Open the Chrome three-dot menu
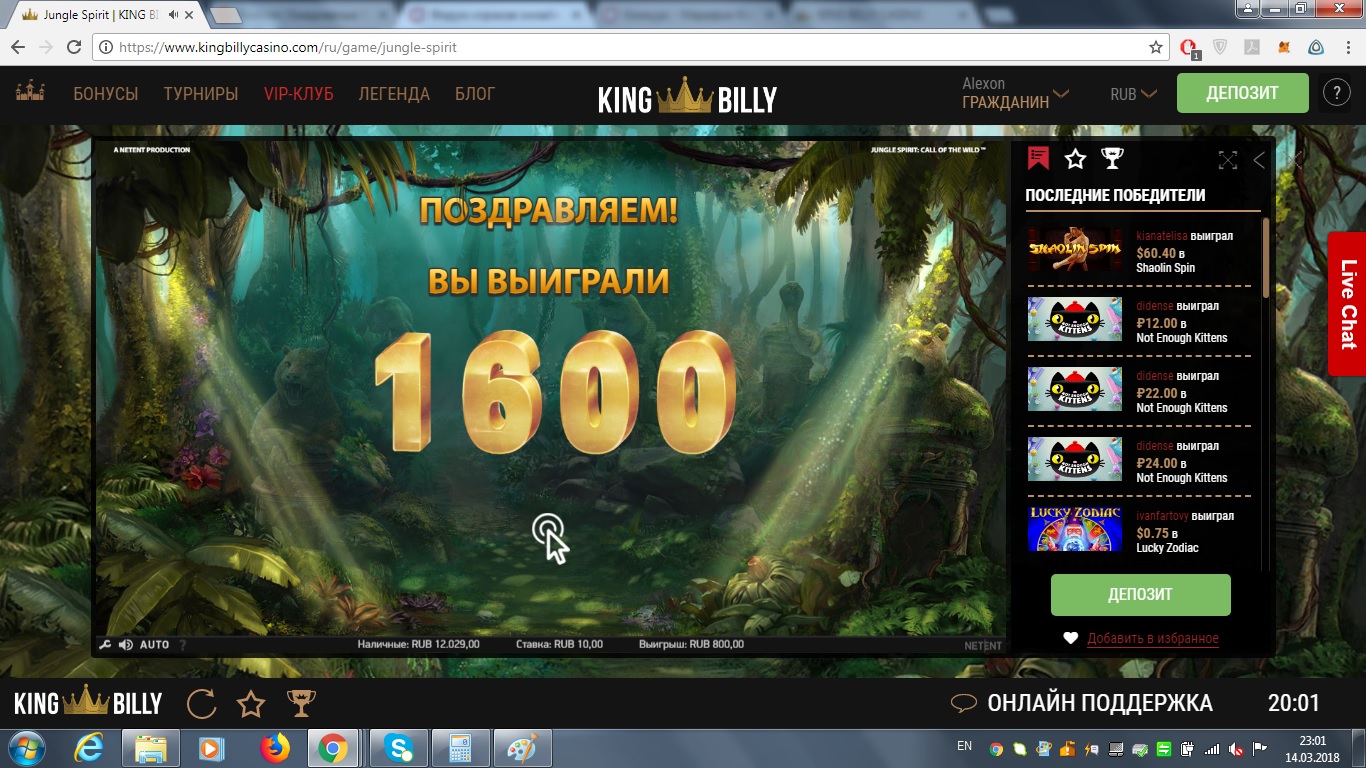The height and width of the screenshot is (768, 1366). [x=1347, y=47]
